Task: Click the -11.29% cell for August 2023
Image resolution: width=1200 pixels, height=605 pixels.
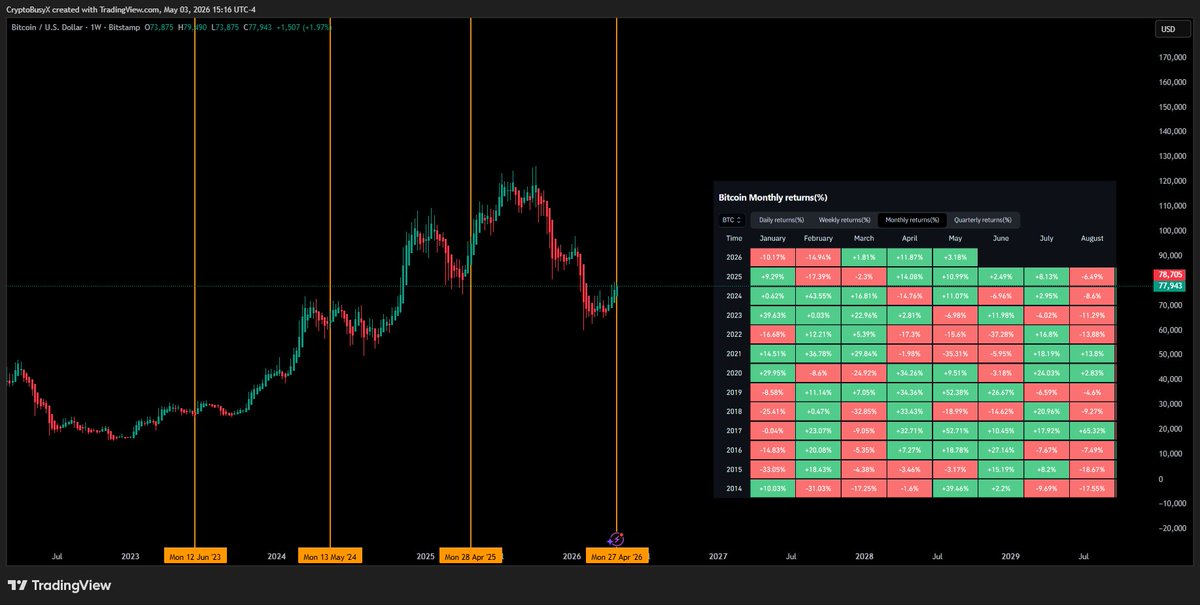Action: [x=1092, y=315]
